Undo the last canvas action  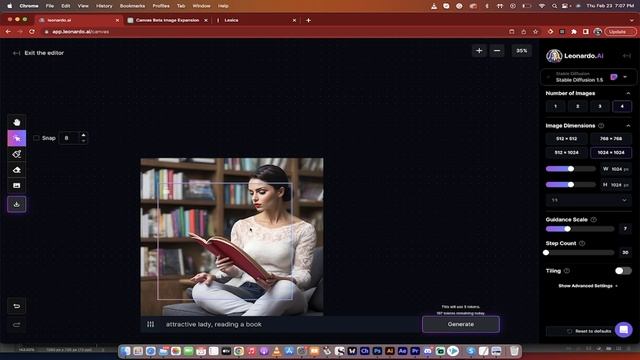pos(17,306)
